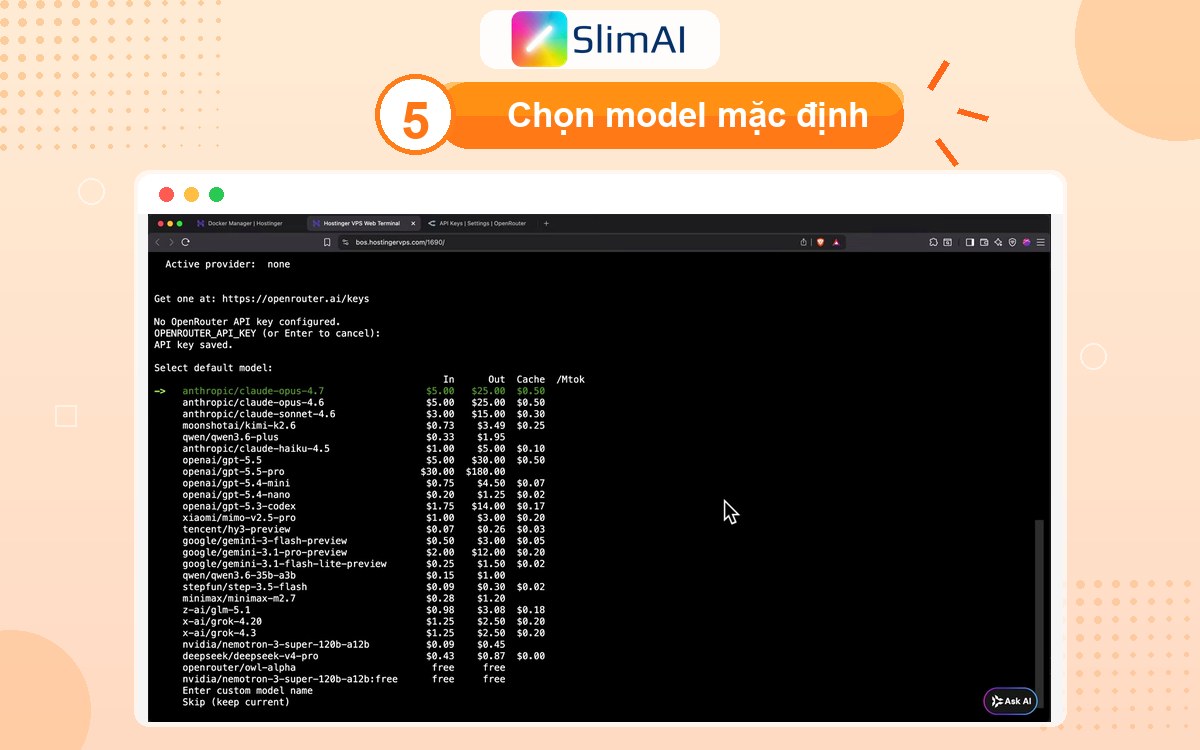Choose Skip (keep current) option
This screenshot has width=1200, height=750.
(236, 702)
